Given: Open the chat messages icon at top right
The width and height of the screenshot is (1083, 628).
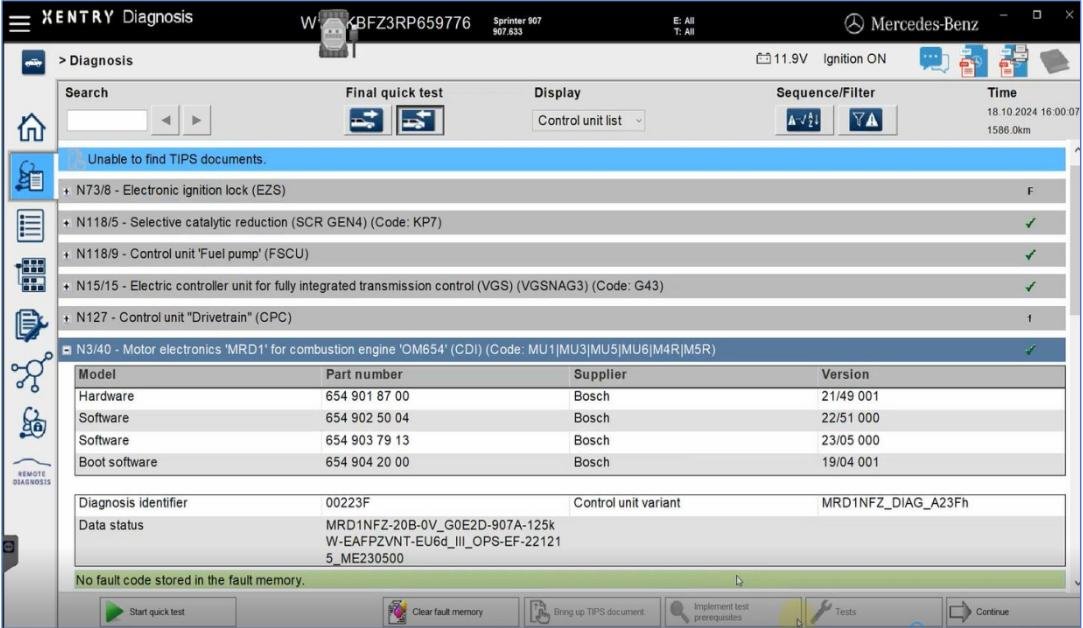Looking at the screenshot, I should (934, 60).
